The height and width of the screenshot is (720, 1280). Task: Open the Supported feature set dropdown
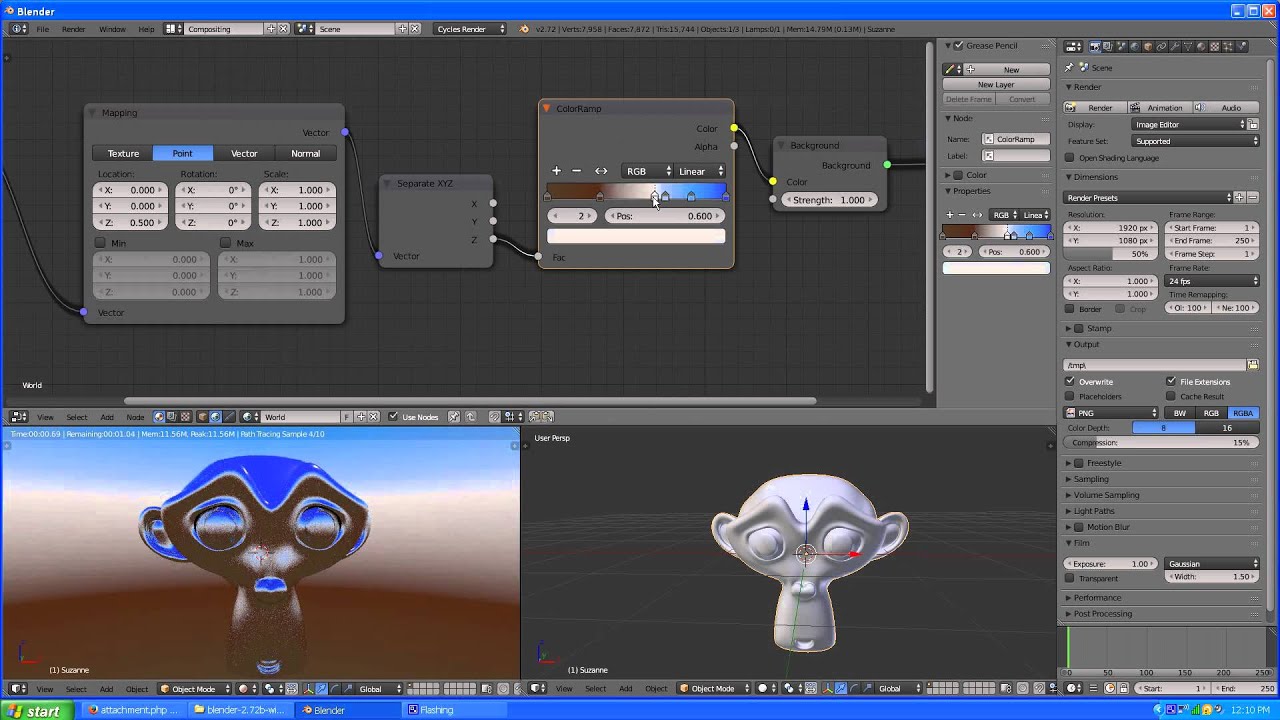1196,141
